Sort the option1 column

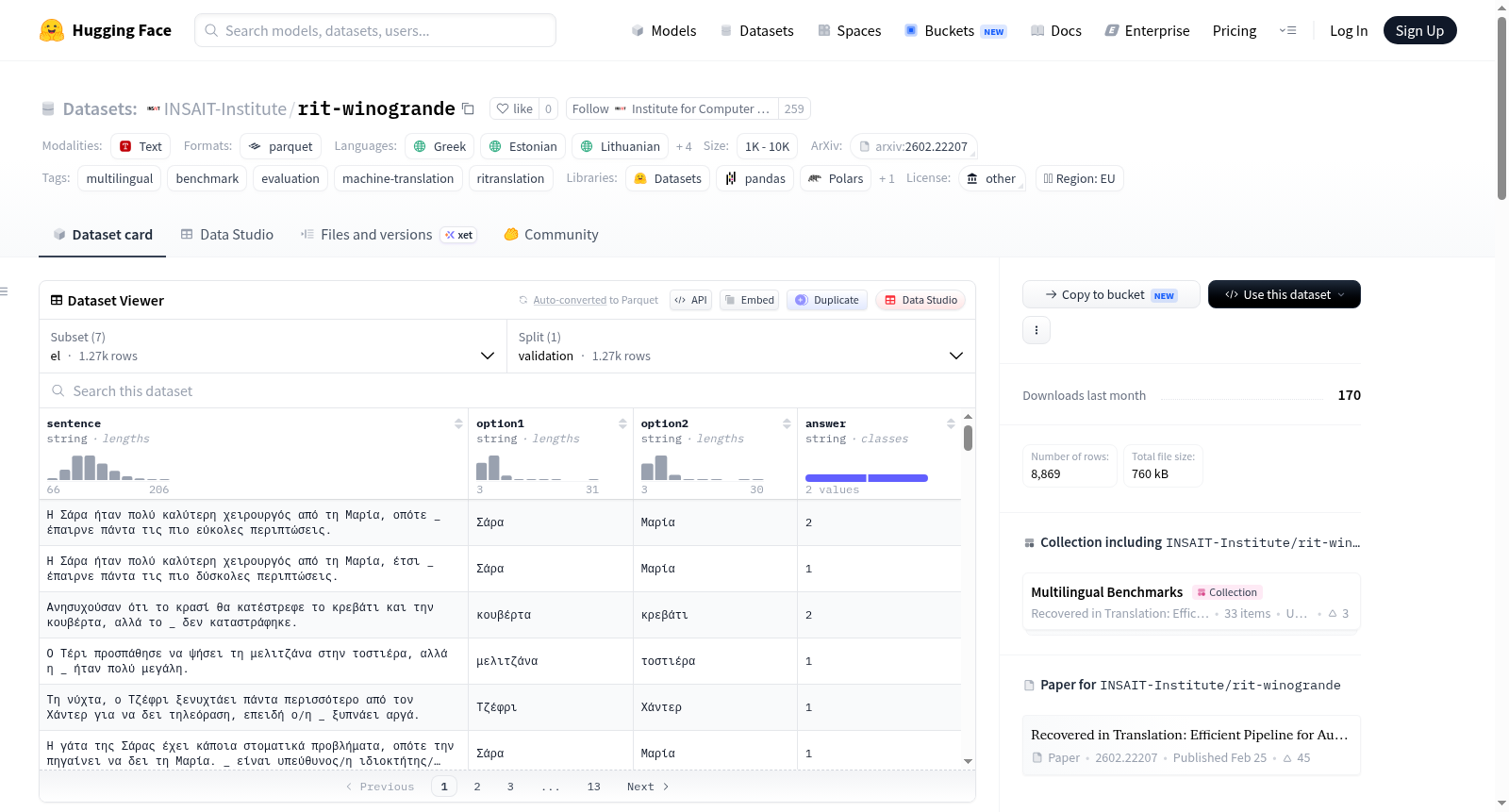[622, 423]
